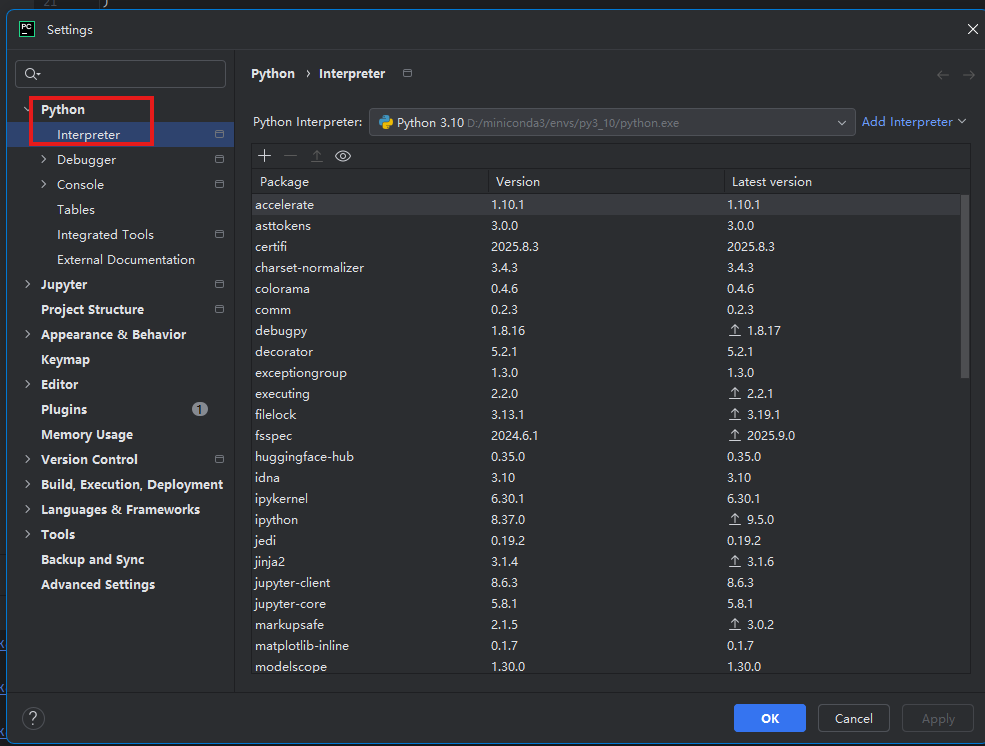Select the charset-normalizer package row
985x746 pixels.
pos(606,268)
